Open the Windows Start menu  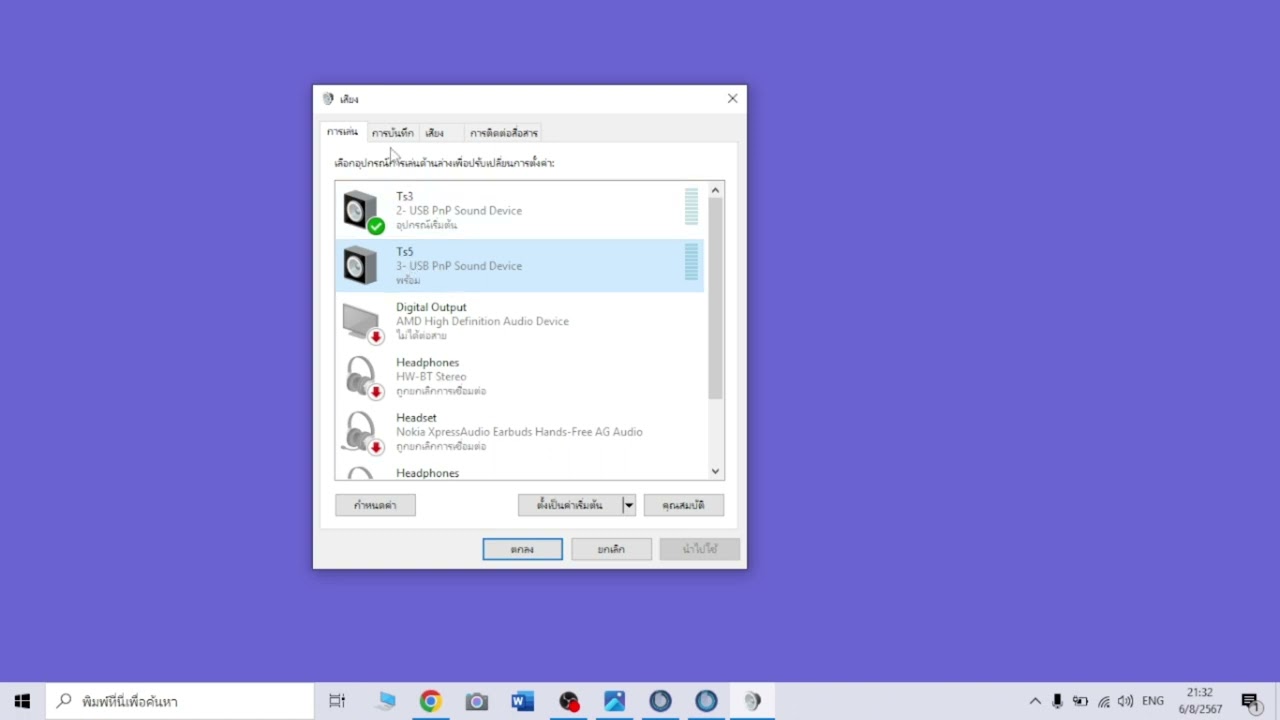coord(22,701)
